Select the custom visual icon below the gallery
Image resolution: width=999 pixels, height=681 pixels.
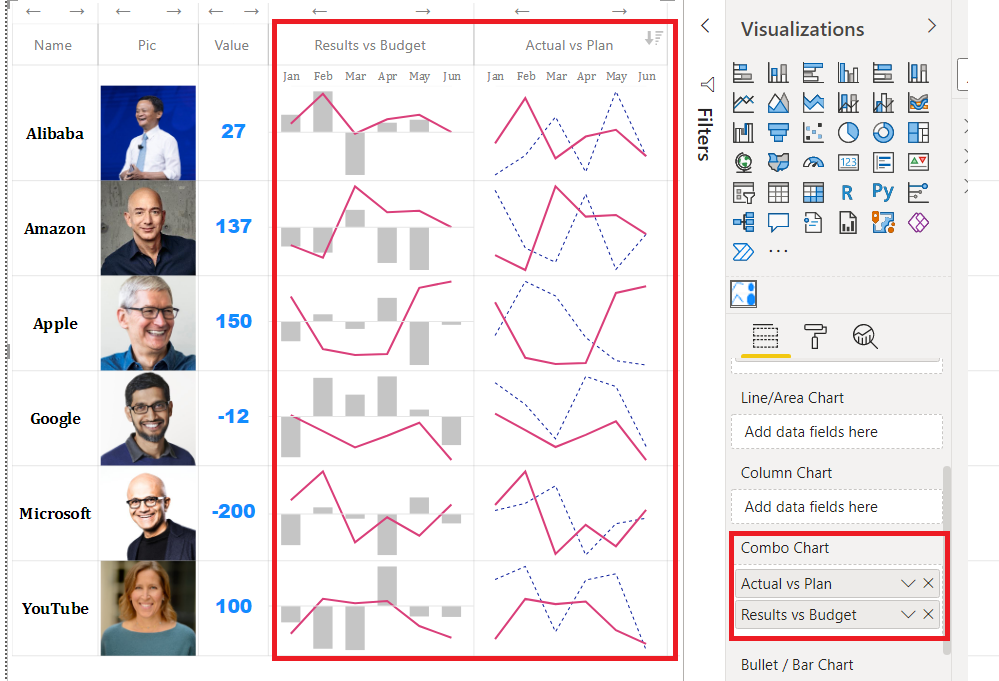[744, 294]
